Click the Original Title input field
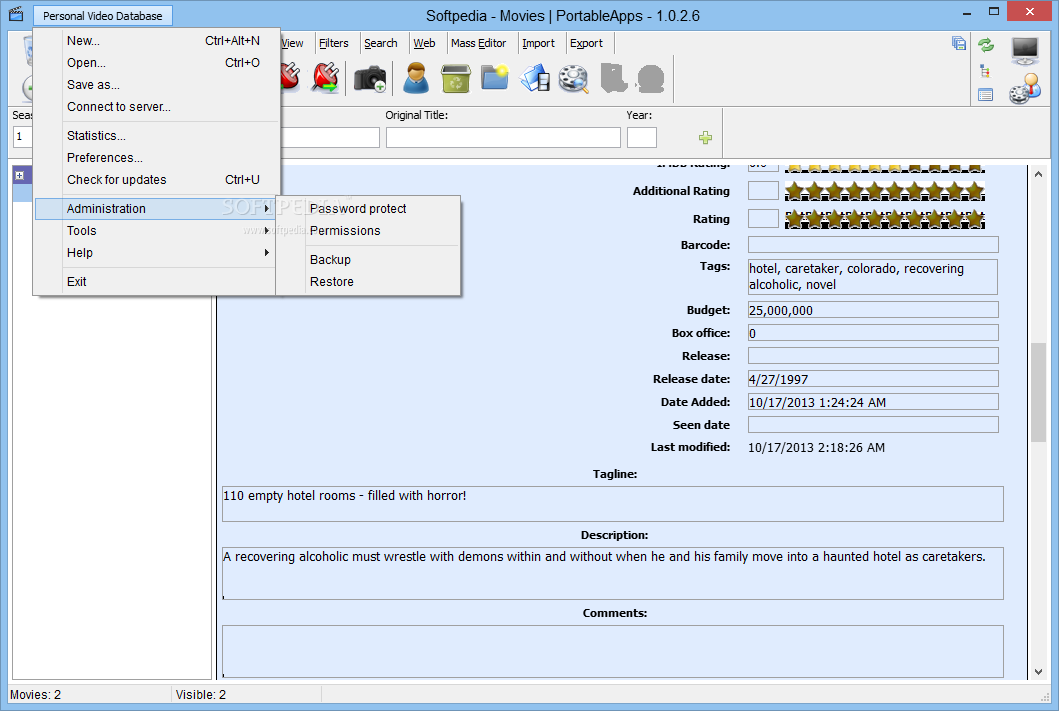The height and width of the screenshot is (711, 1059). point(503,138)
